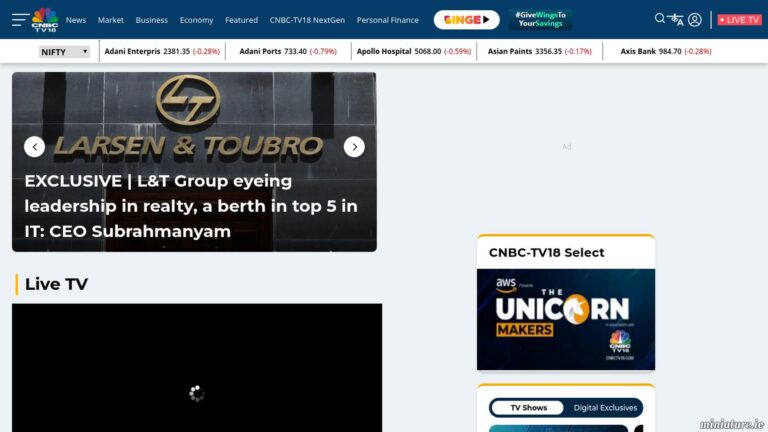Image resolution: width=768 pixels, height=432 pixels.
Task: Open the CNBC-TV18 NextGen menu
Action: (307, 20)
